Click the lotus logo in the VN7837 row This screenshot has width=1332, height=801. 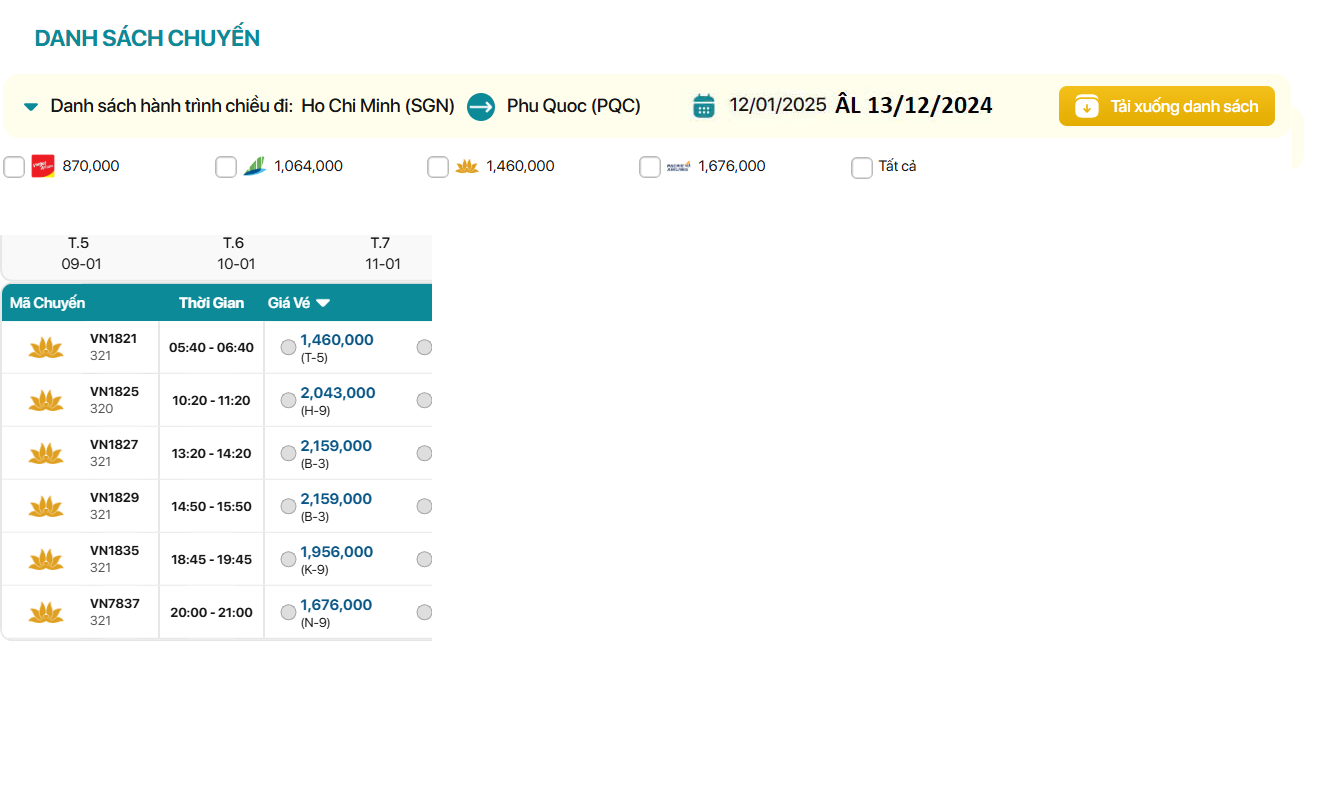(46, 612)
